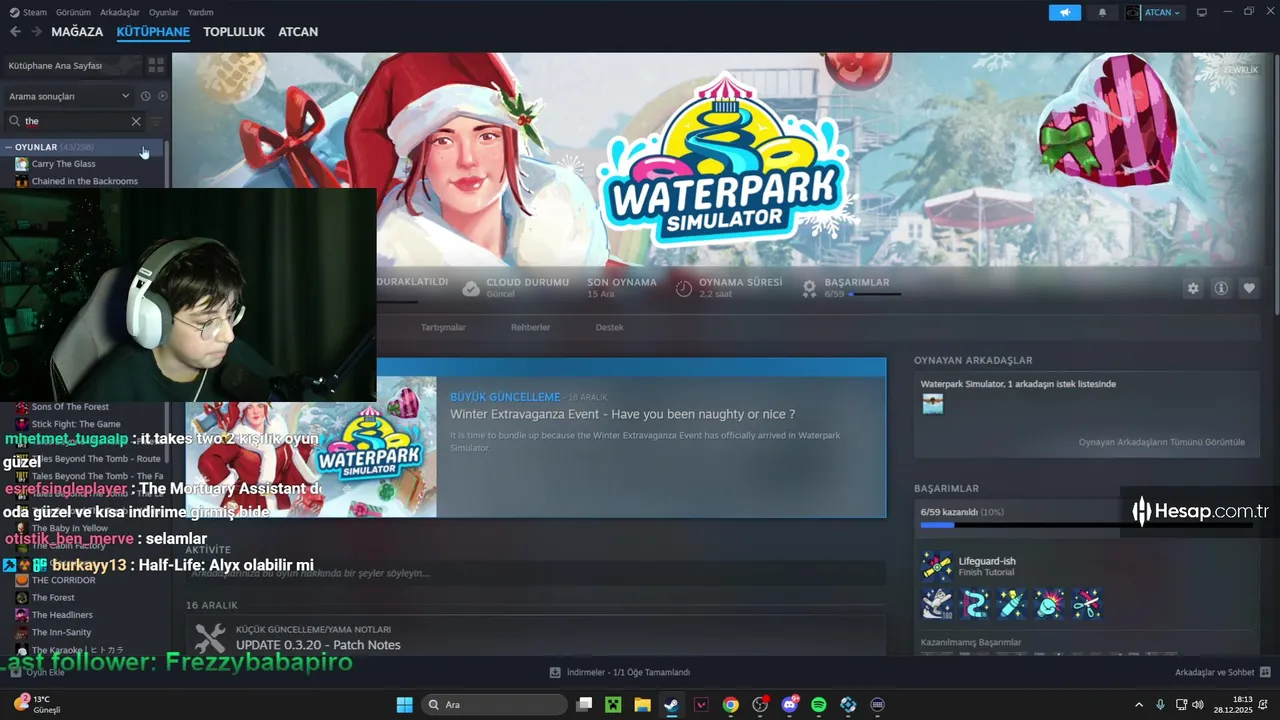
Task: Click the activity comment input field
Action: pyautogui.click(x=535, y=573)
